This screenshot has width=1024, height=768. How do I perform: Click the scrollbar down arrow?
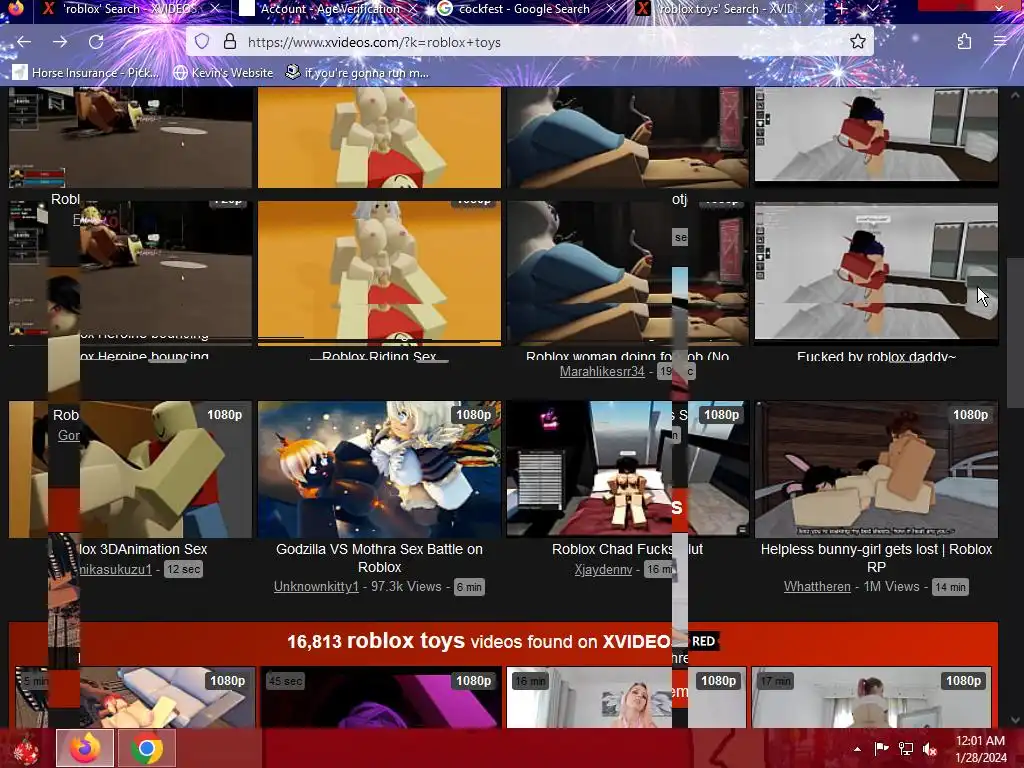click(1015, 720)
